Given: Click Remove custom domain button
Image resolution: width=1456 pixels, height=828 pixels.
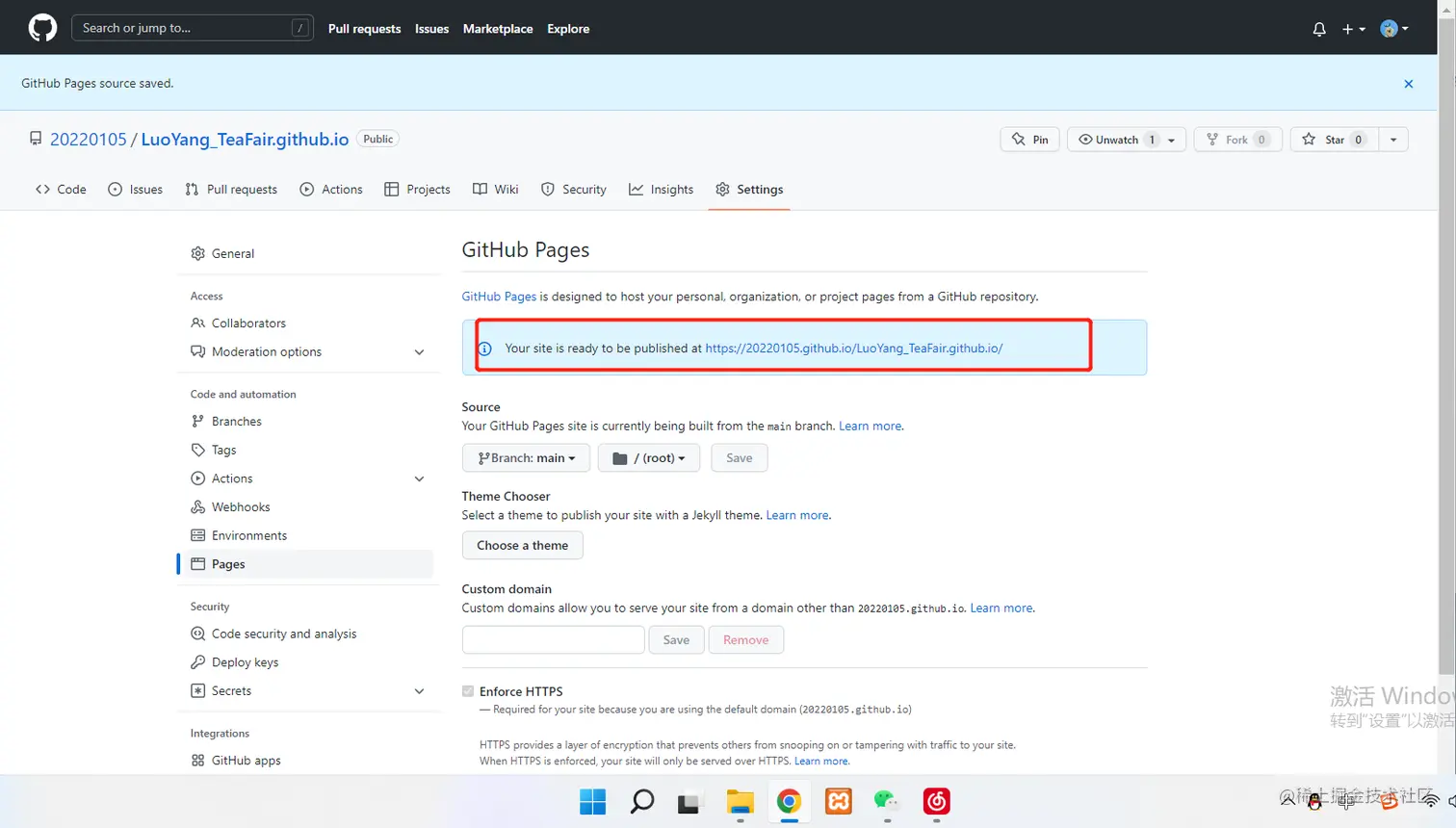Looking at the screenshot, I should click(746, 640).
